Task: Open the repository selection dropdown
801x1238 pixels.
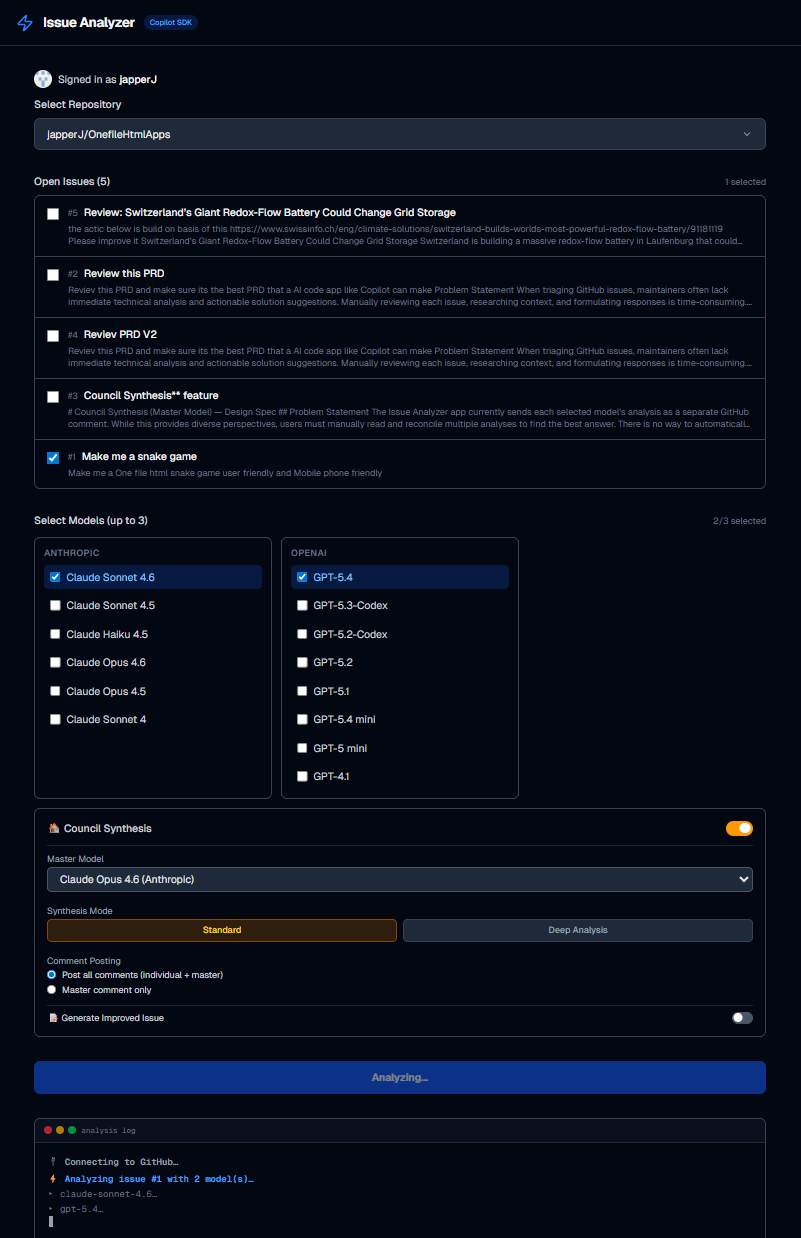Action: pyautogui.click(x=400, y=133)
